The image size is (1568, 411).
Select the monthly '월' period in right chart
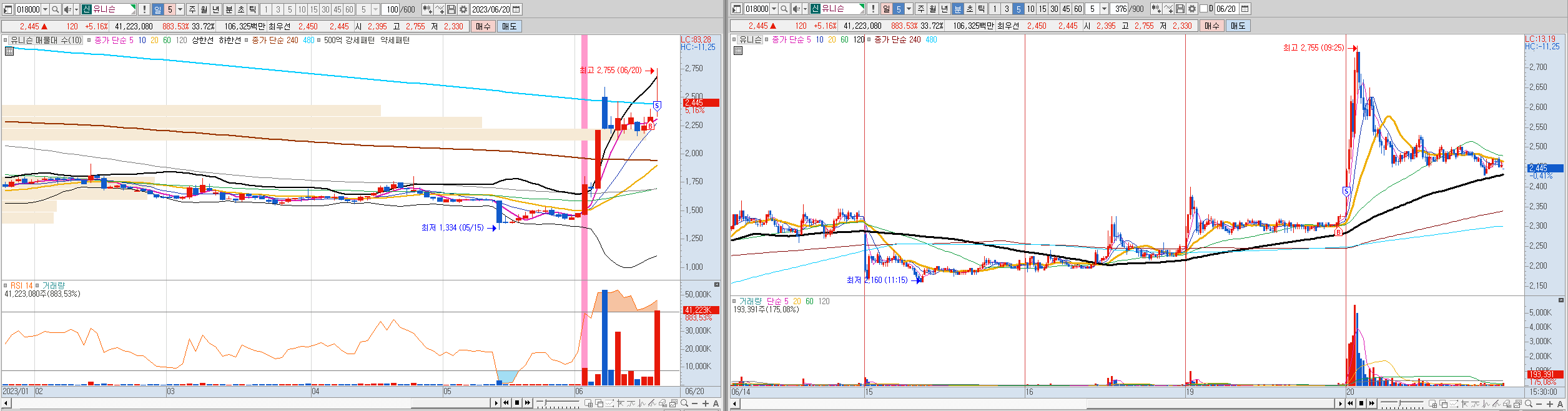coord(933,9)
